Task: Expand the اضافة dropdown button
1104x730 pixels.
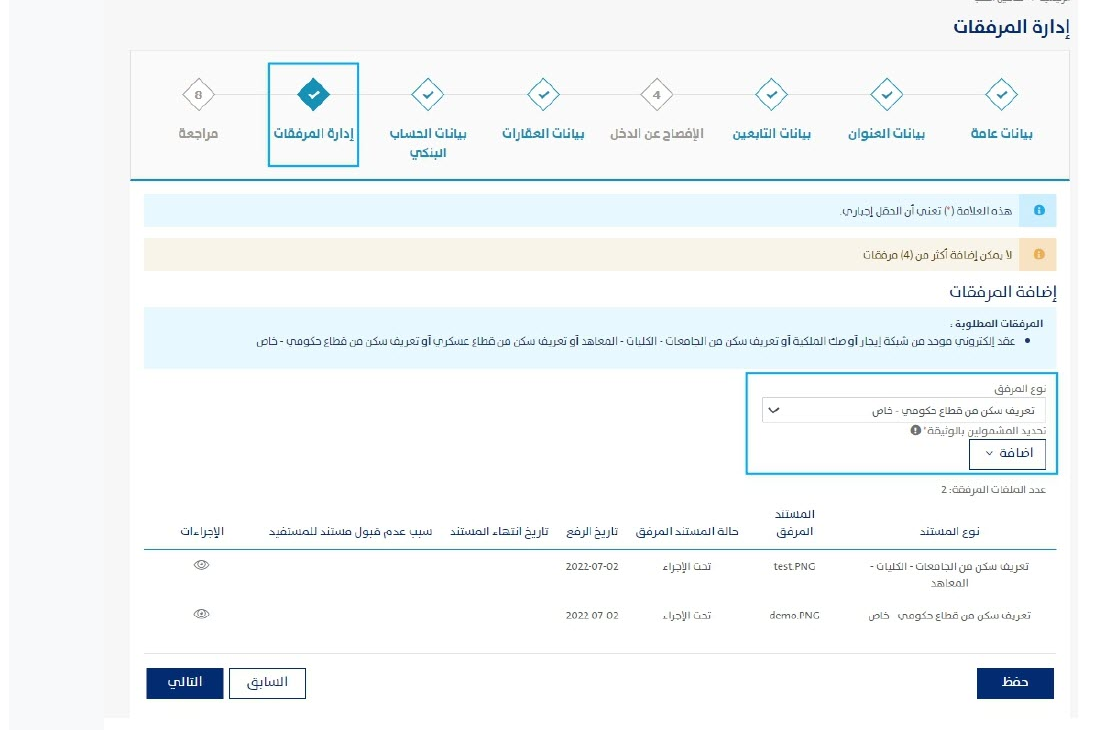Action: pos(1007,454)
